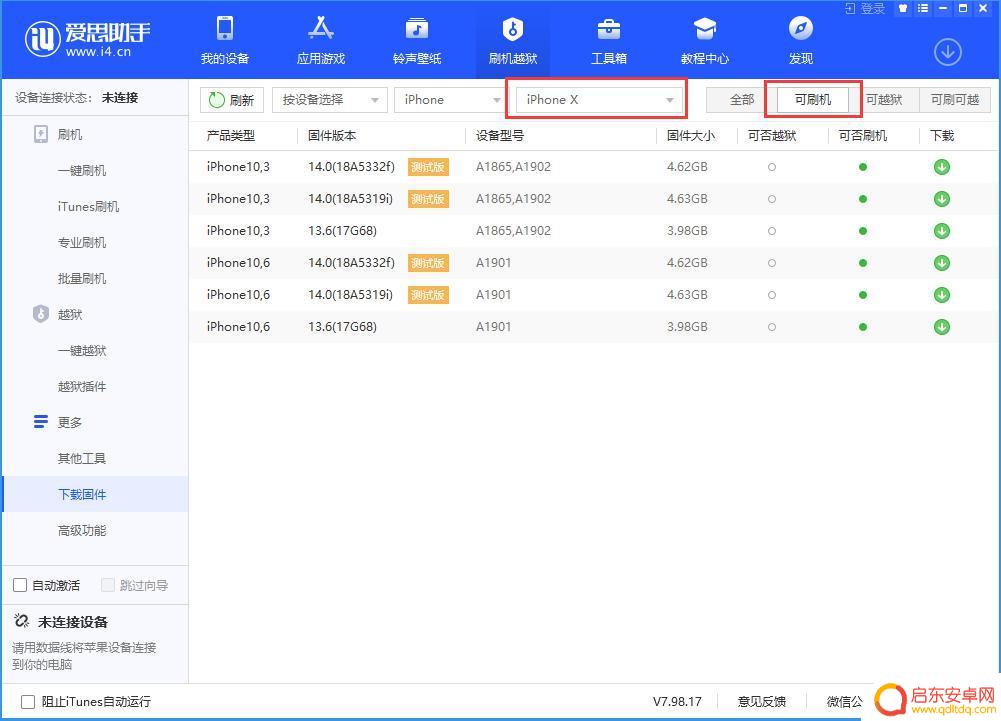Download iPhone10,6 14.0(18A5332f) firmware

[x=942, y=263]
